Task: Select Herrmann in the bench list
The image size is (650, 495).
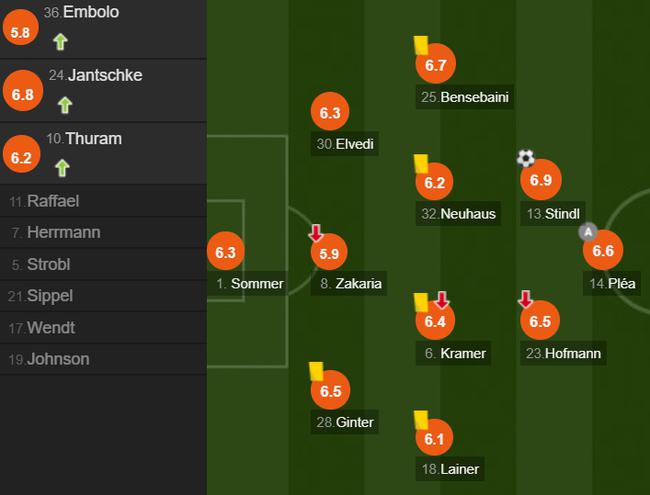Action: (x=103, y=233)
